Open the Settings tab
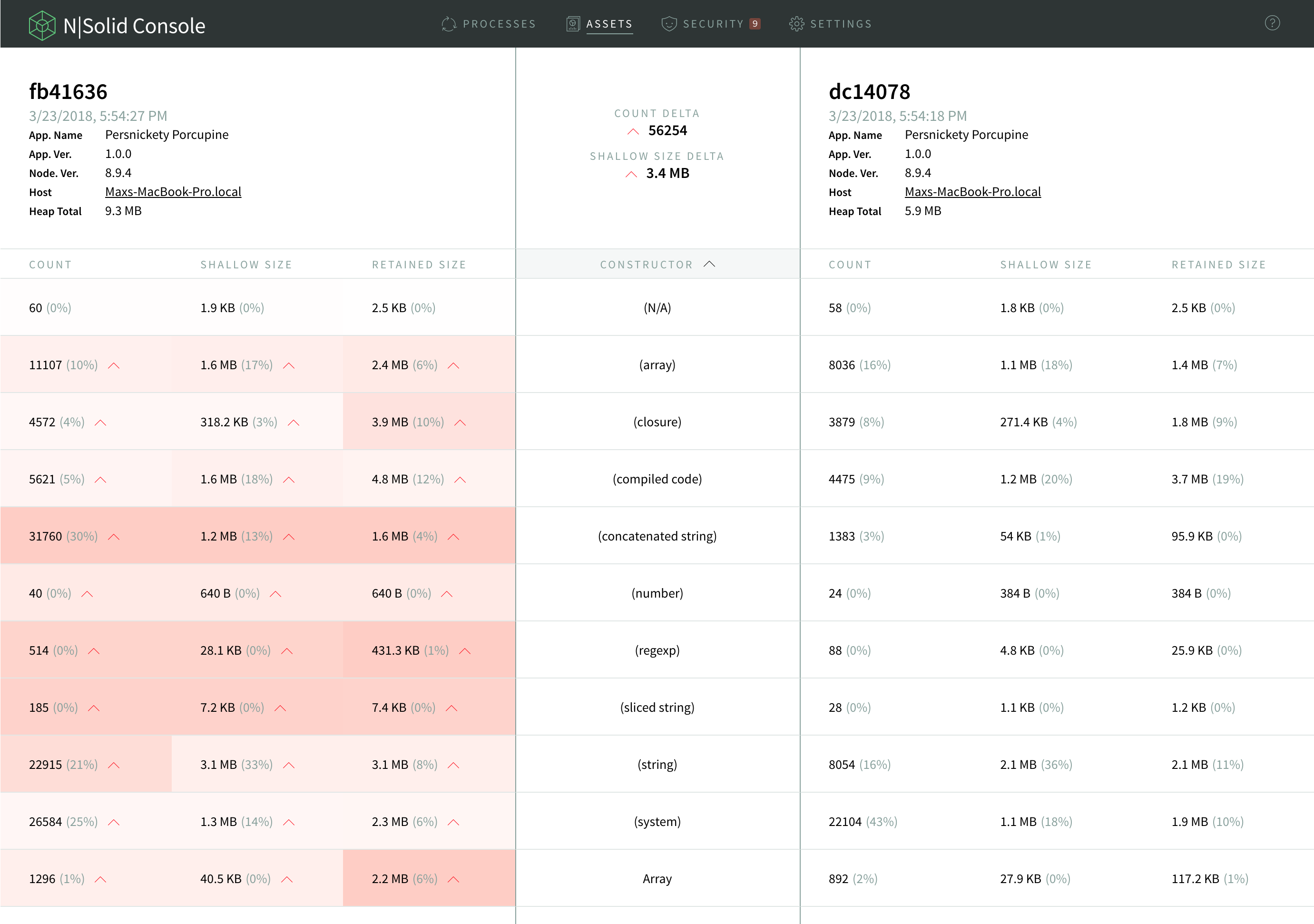Screen dimensions: 1314x924 [x=840, y=24]
